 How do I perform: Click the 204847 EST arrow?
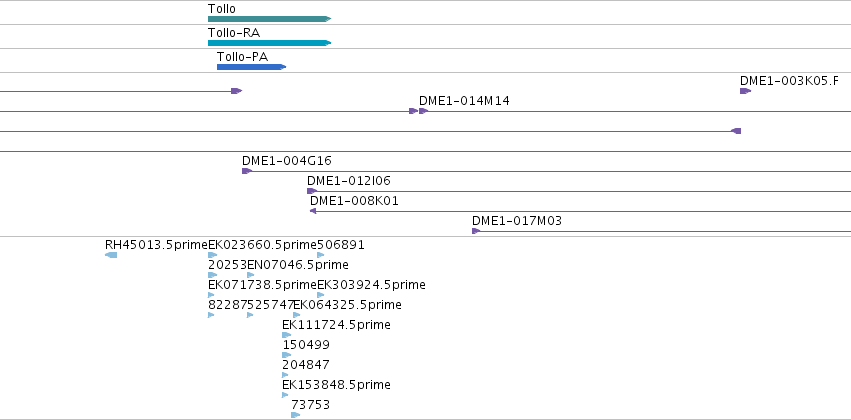pos(285,375)
